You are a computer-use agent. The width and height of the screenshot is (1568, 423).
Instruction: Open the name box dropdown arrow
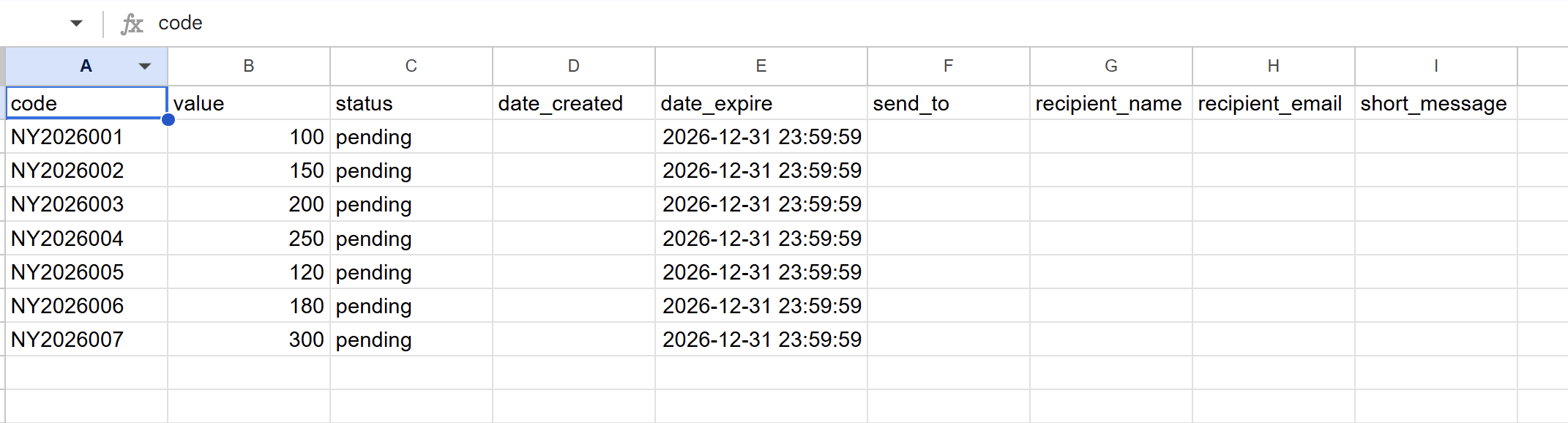pyautogui.click(x=76, y=23)
